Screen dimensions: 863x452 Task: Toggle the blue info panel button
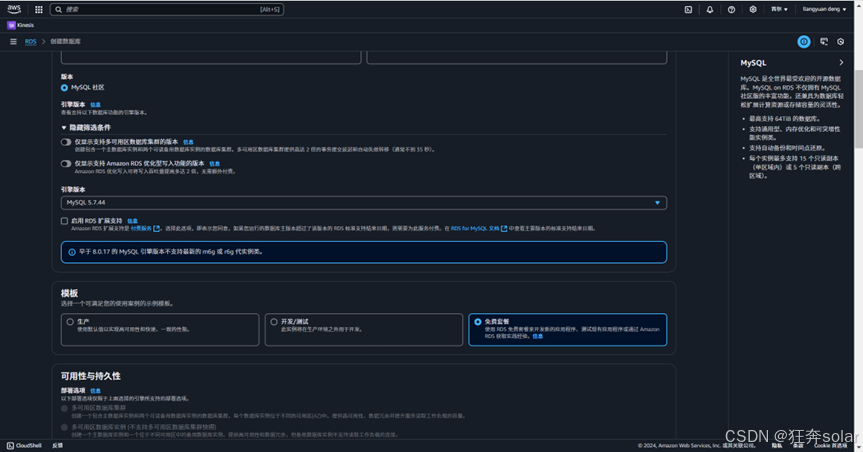[x=804, y=42]
